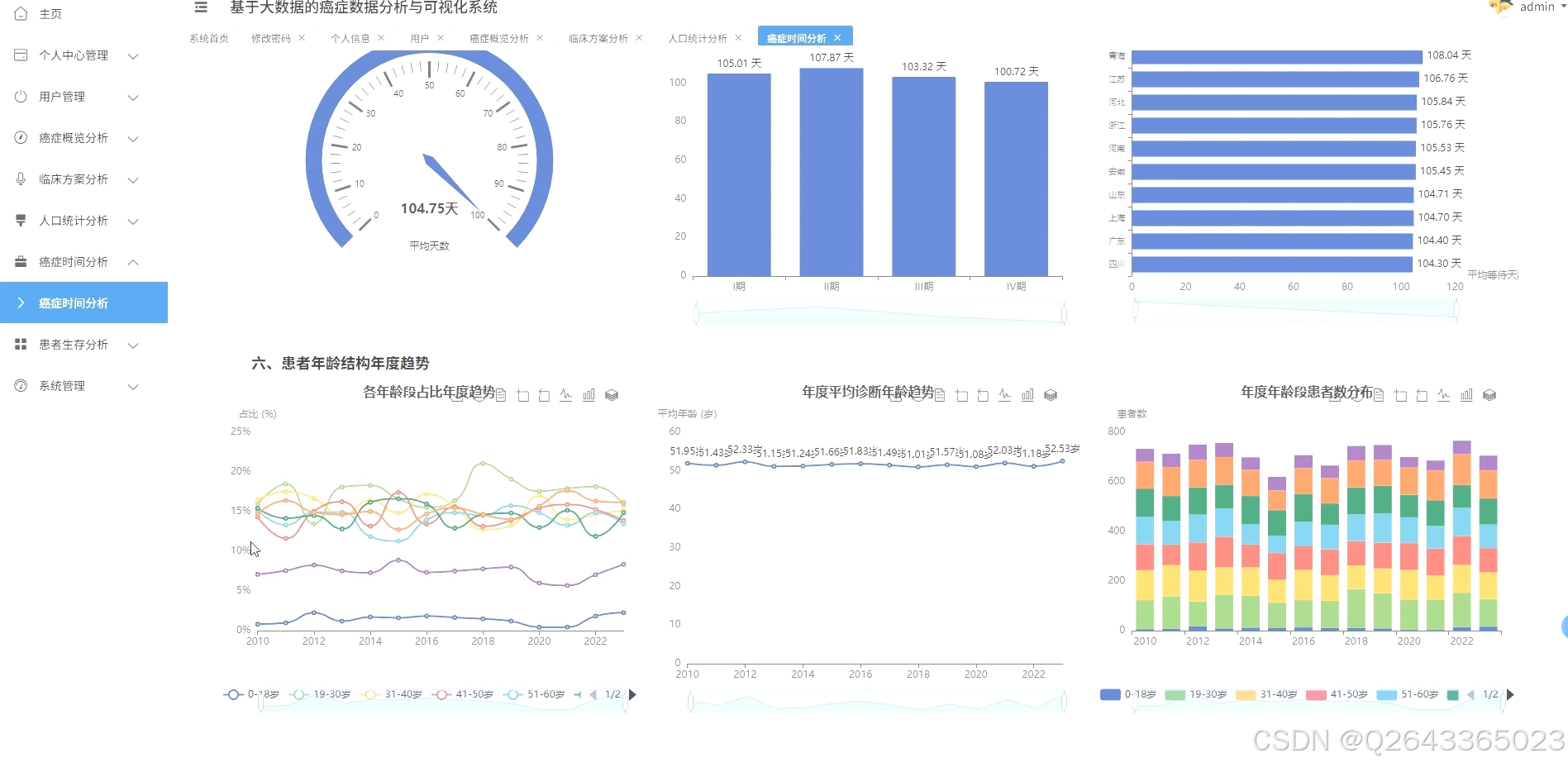Select highlighted 癌症时间分析 submenu item
The height and width of the screenshot is (767, 1568).
click(x=83, y=303)
